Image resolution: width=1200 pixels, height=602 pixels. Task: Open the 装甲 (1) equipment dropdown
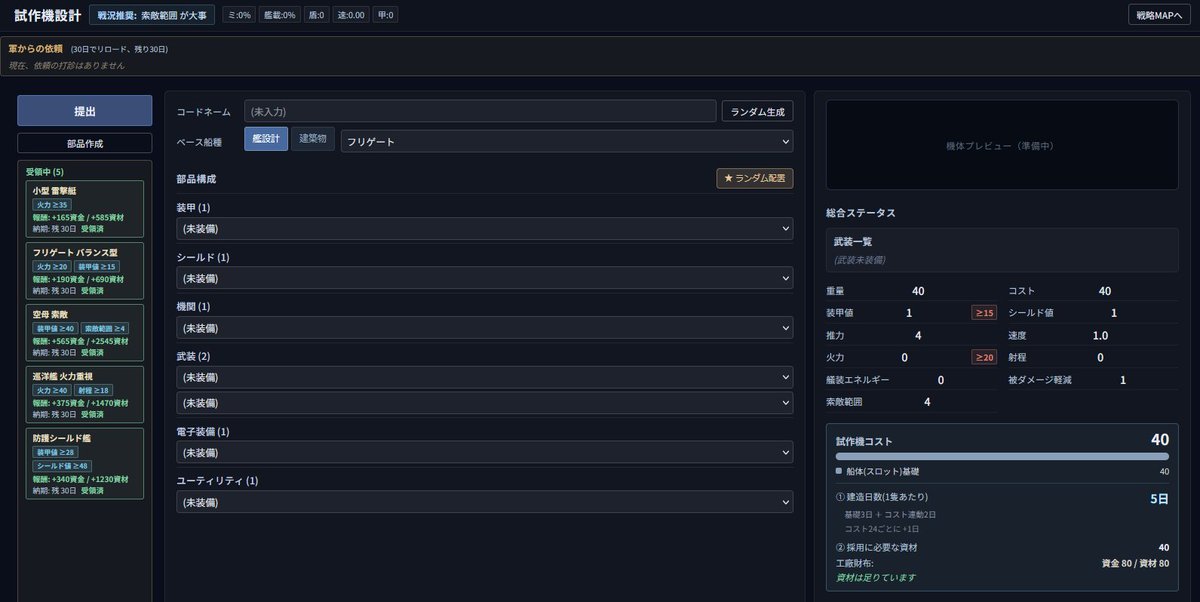pos(485,229)
